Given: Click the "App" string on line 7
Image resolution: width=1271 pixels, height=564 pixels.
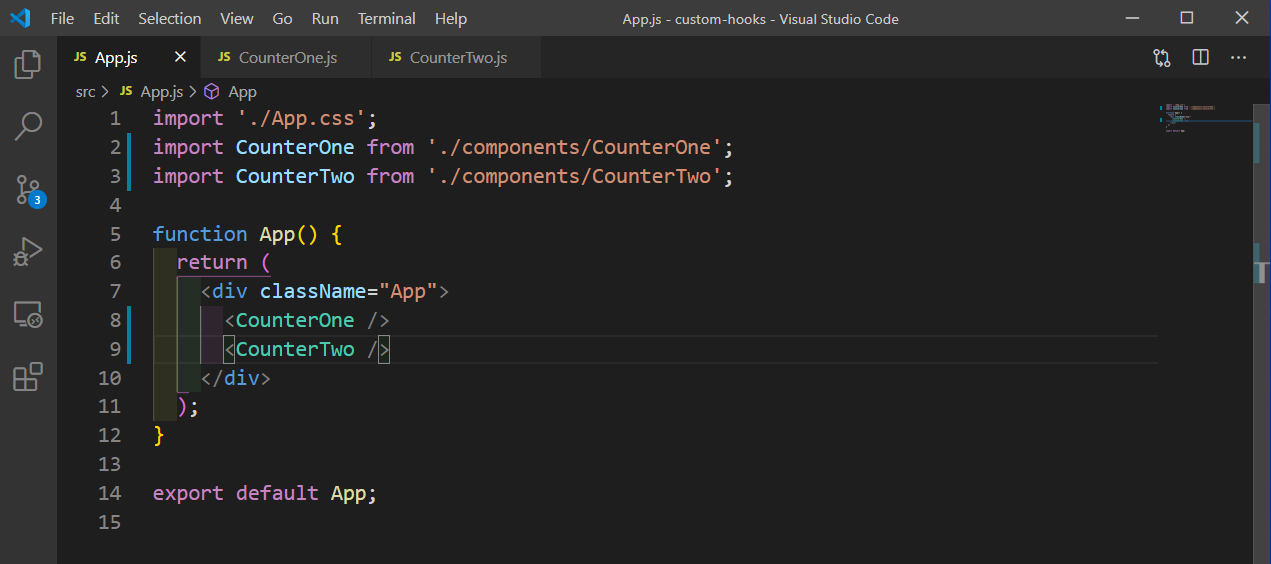Looking at the screenshot, I should click(408, 291).
